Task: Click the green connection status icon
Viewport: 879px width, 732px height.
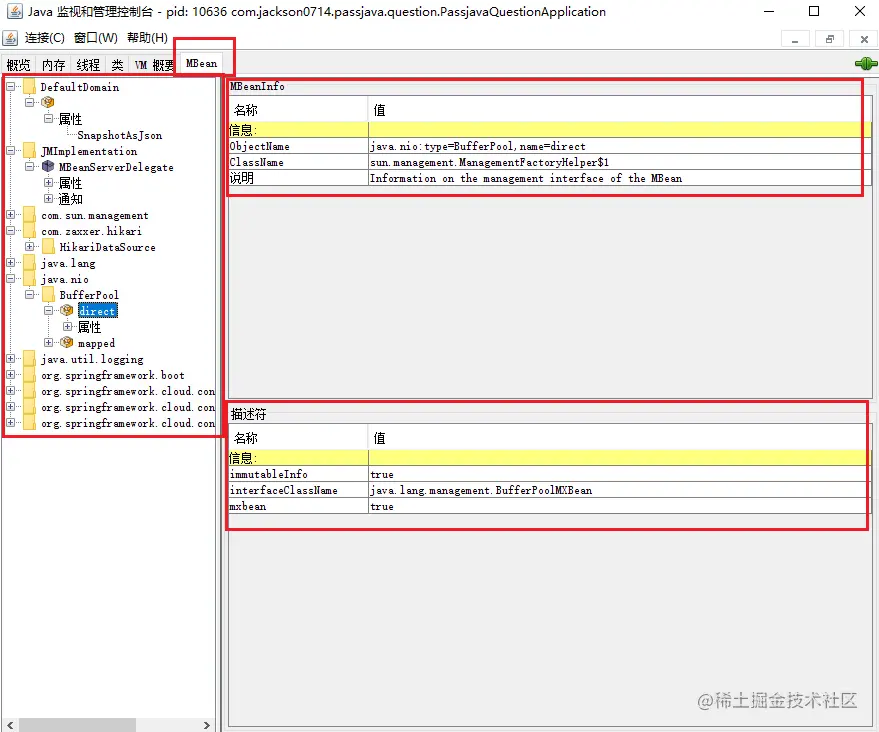Action: pyautogui.click(x=866, y=63)
